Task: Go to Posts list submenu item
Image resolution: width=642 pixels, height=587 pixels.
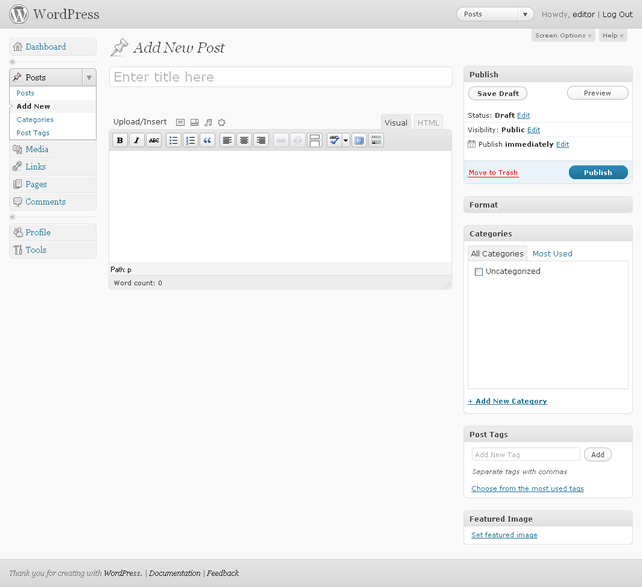Action: click(25, 93)
